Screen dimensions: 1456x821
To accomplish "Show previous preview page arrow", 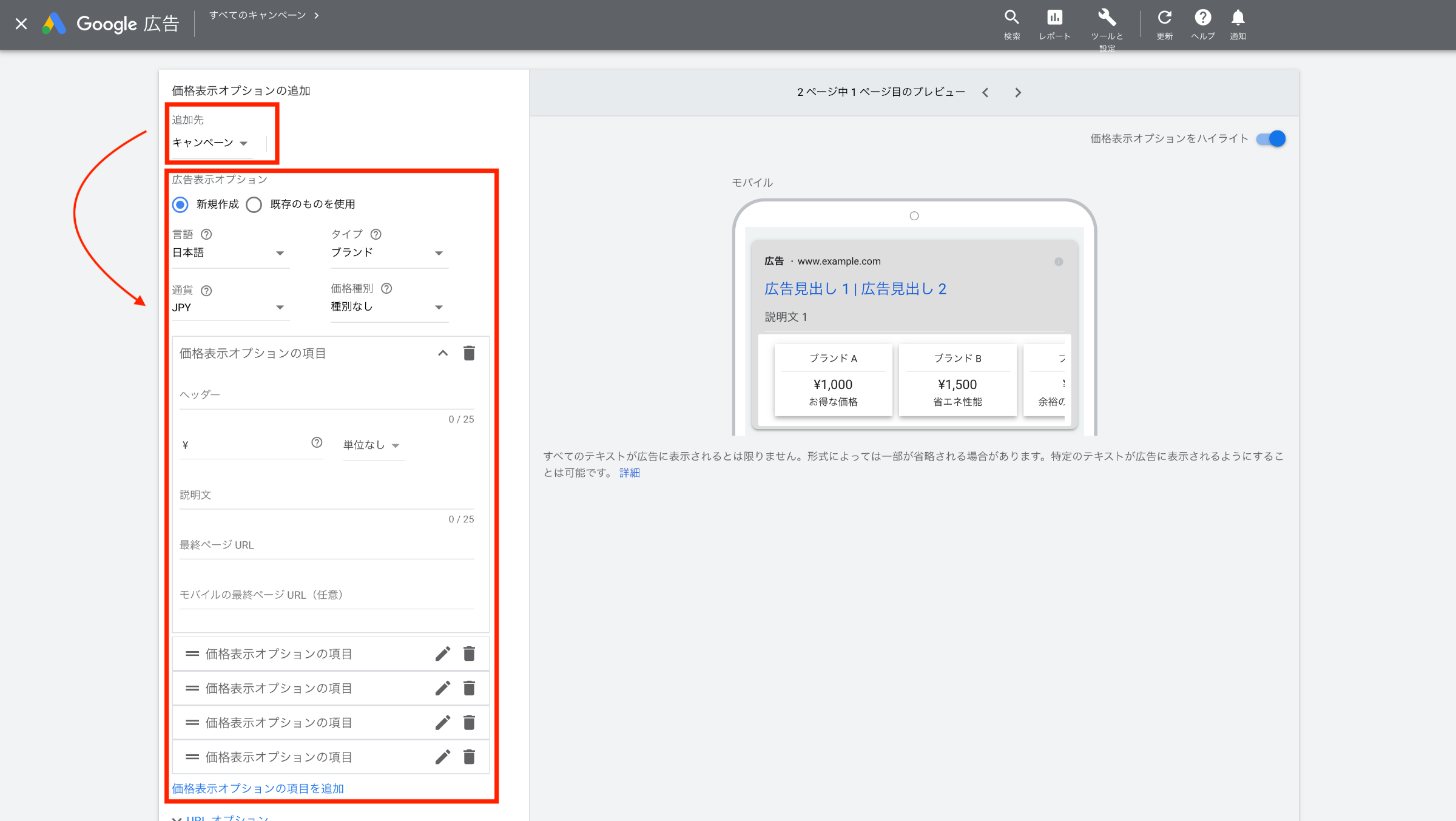I will pyautogui.click(x=985, y=92).
